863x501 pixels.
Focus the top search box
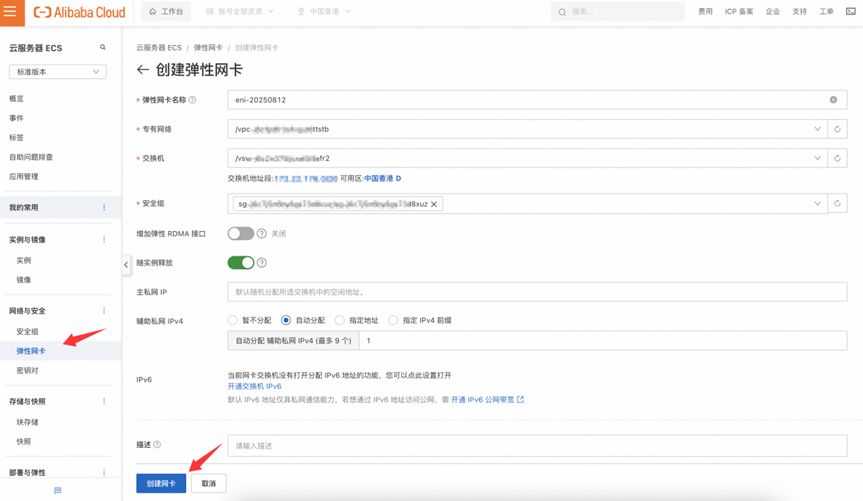(x=618, y=12)
